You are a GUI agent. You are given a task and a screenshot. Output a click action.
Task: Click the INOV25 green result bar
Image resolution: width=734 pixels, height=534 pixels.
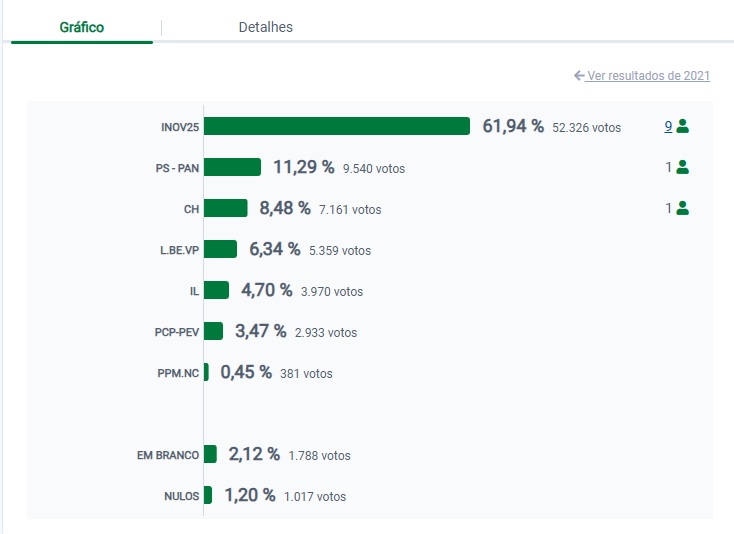click(x=337, y=126)
